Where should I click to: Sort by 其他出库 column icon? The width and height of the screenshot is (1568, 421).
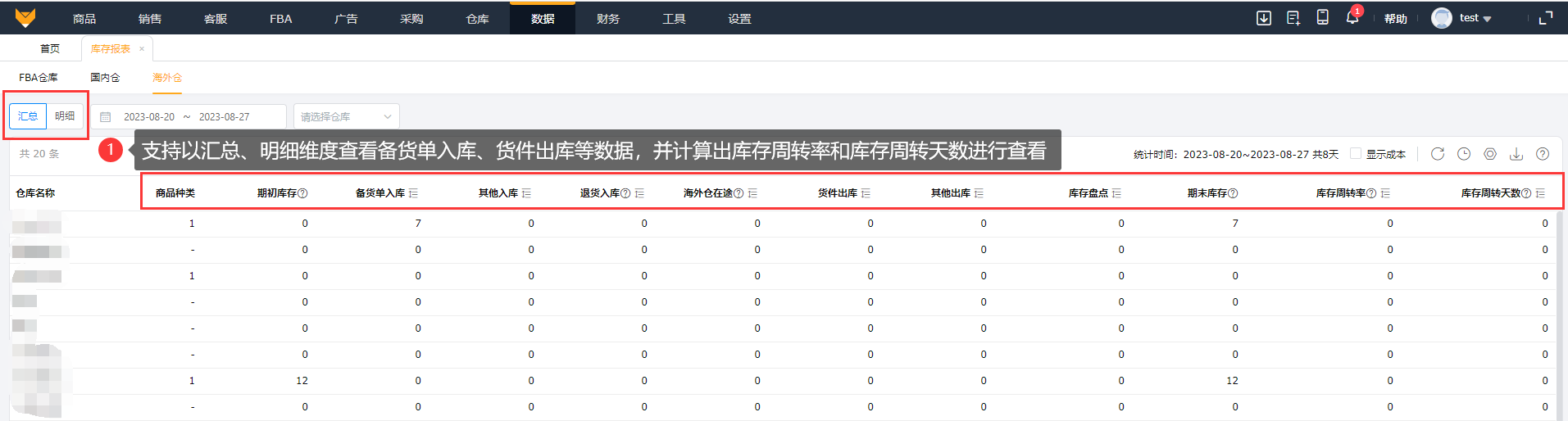[x=979, y=193]
